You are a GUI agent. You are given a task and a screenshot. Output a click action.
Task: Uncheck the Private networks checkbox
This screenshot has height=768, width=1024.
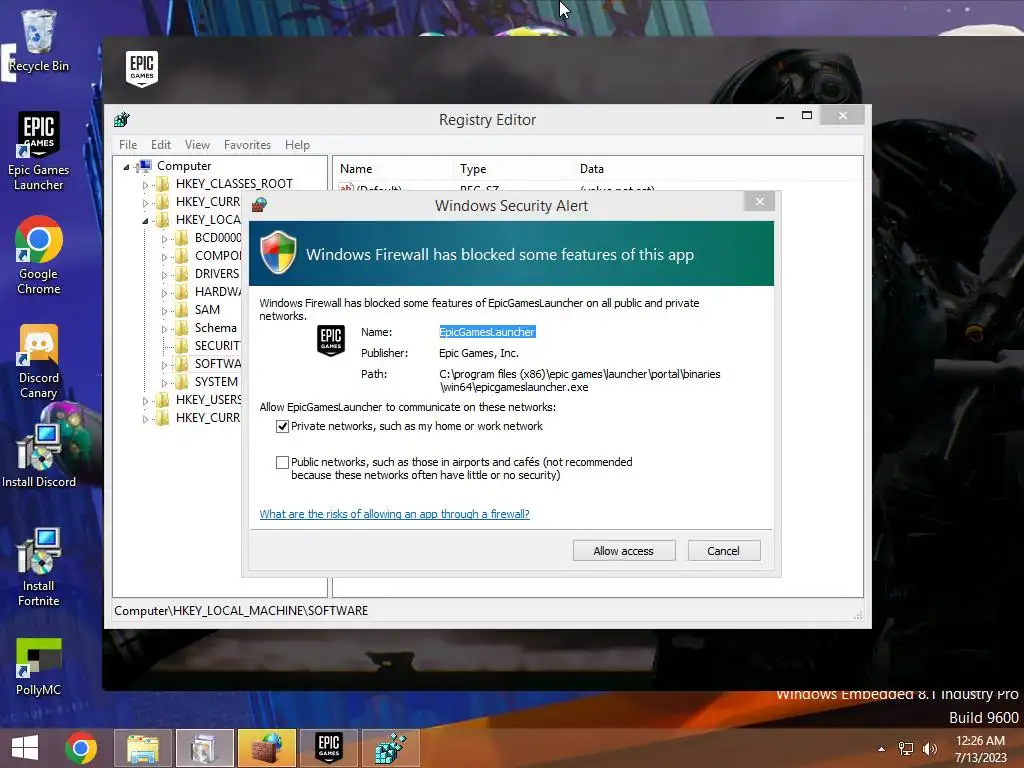click(x=282, y=426)
